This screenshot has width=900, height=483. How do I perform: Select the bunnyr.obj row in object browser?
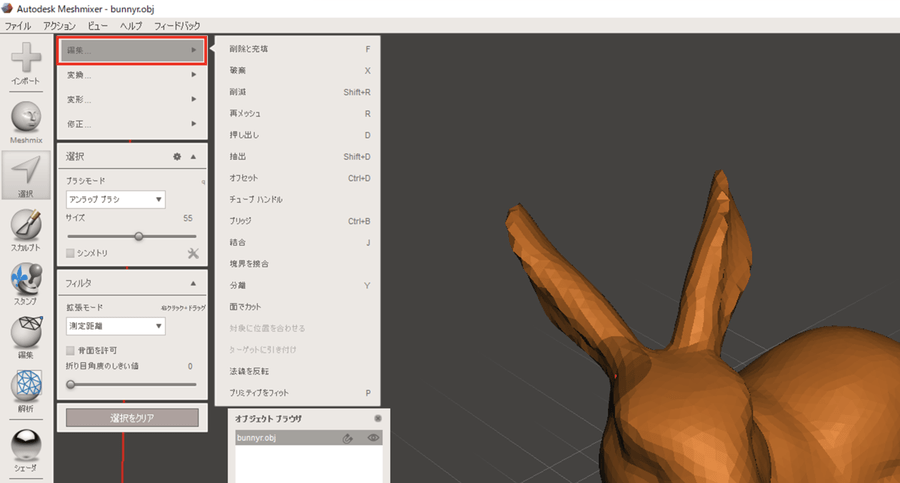309,438
